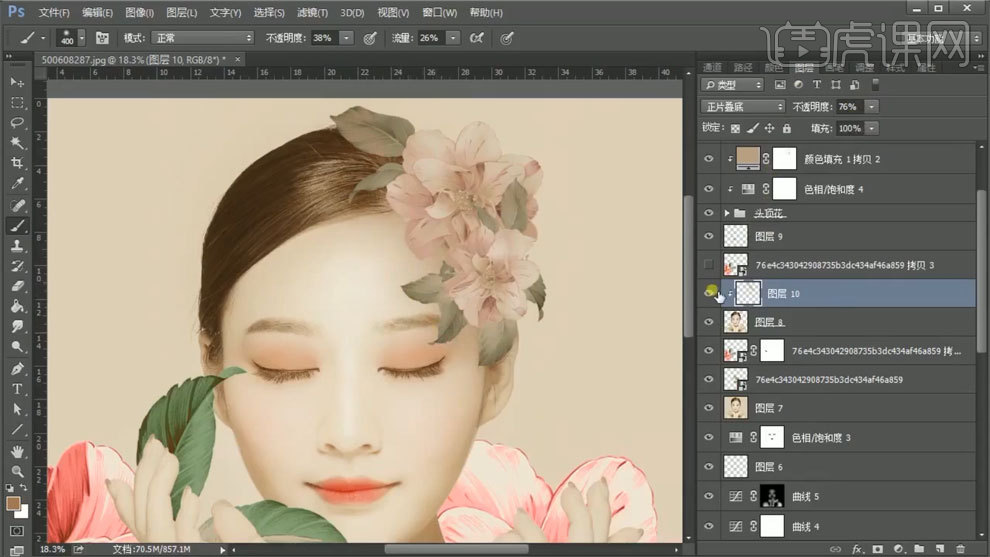Add a layer style via the fx icon

pos(857,549)
